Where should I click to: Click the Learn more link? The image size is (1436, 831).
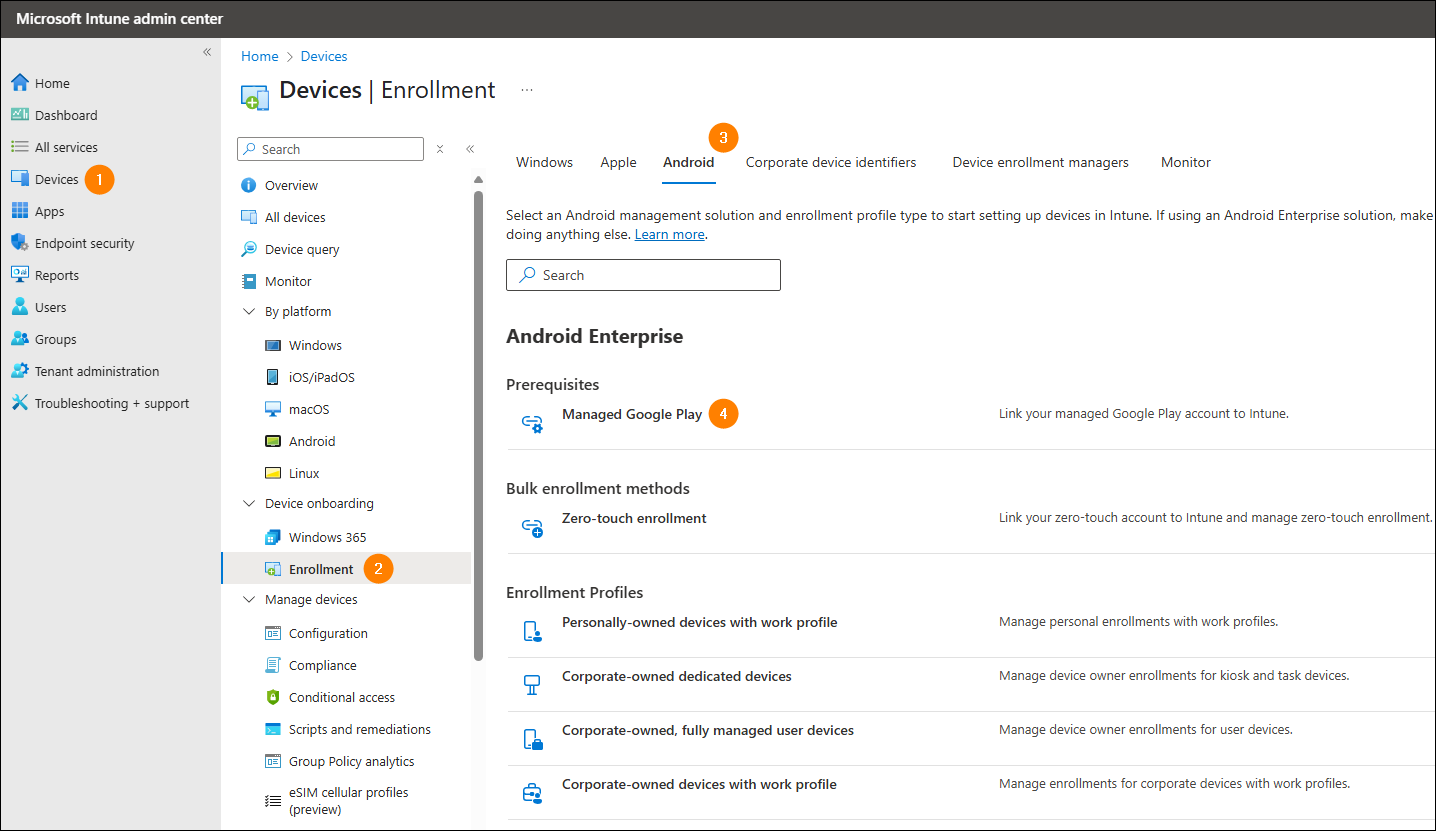point(669,234)
